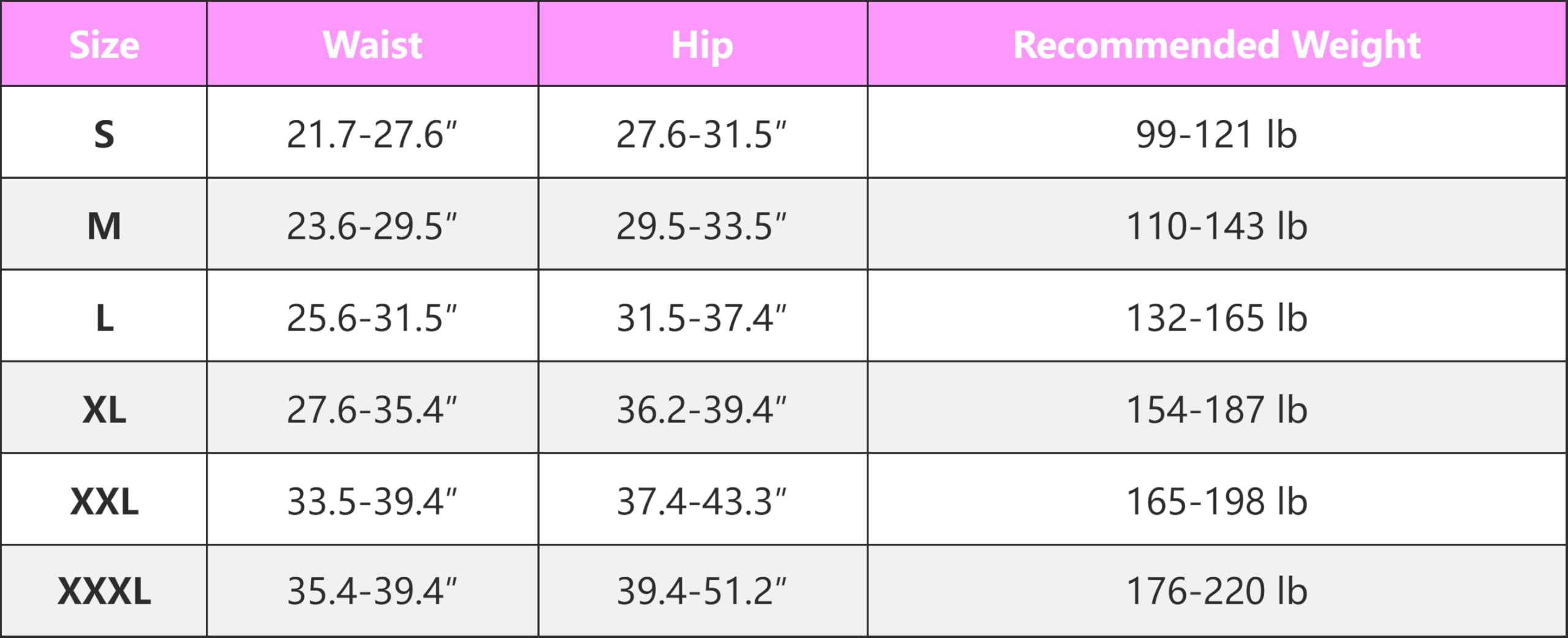
Task: Click hip value 39.4-51.2"
Action: 702,591
